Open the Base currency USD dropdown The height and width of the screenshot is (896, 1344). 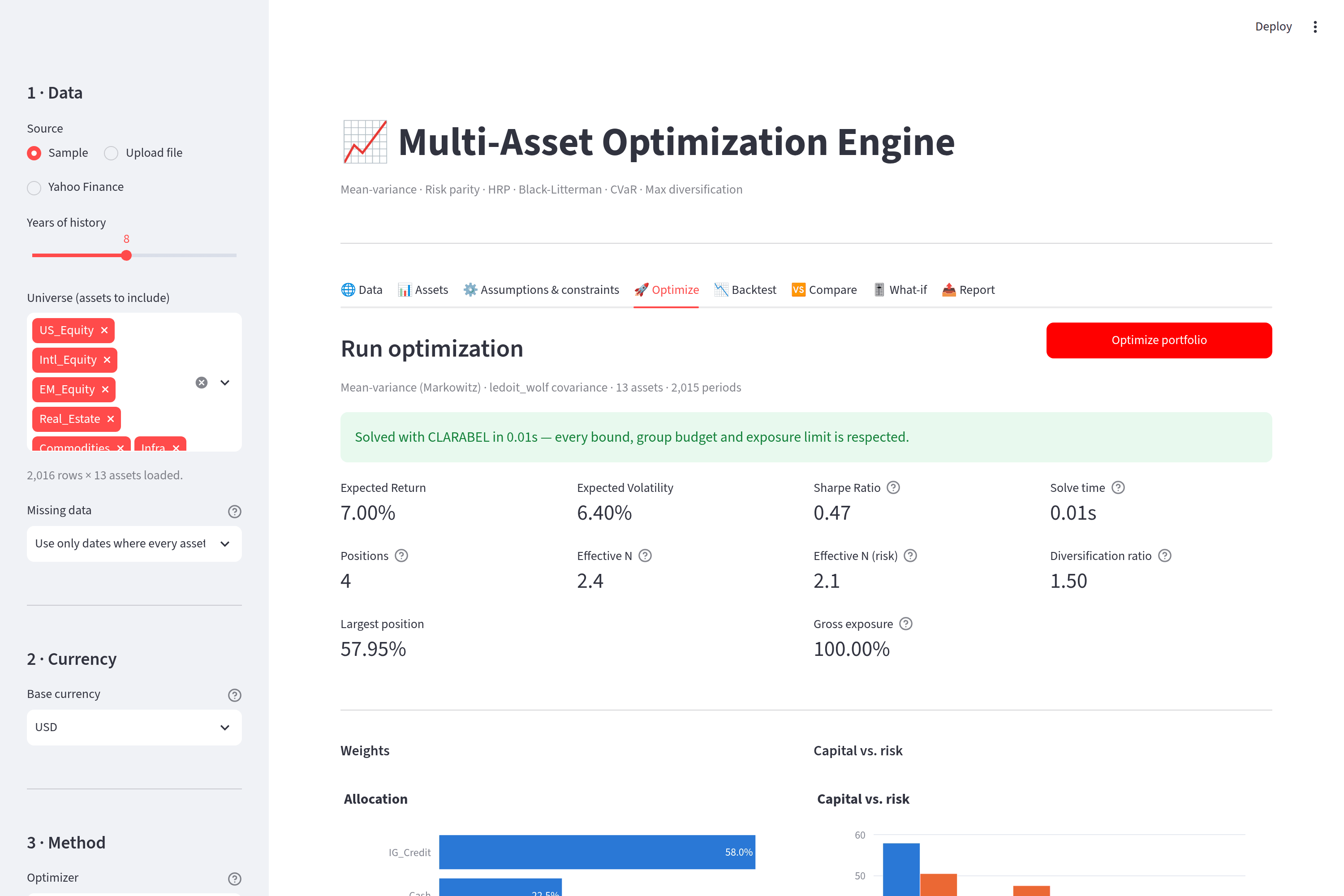tap(134, 728)
